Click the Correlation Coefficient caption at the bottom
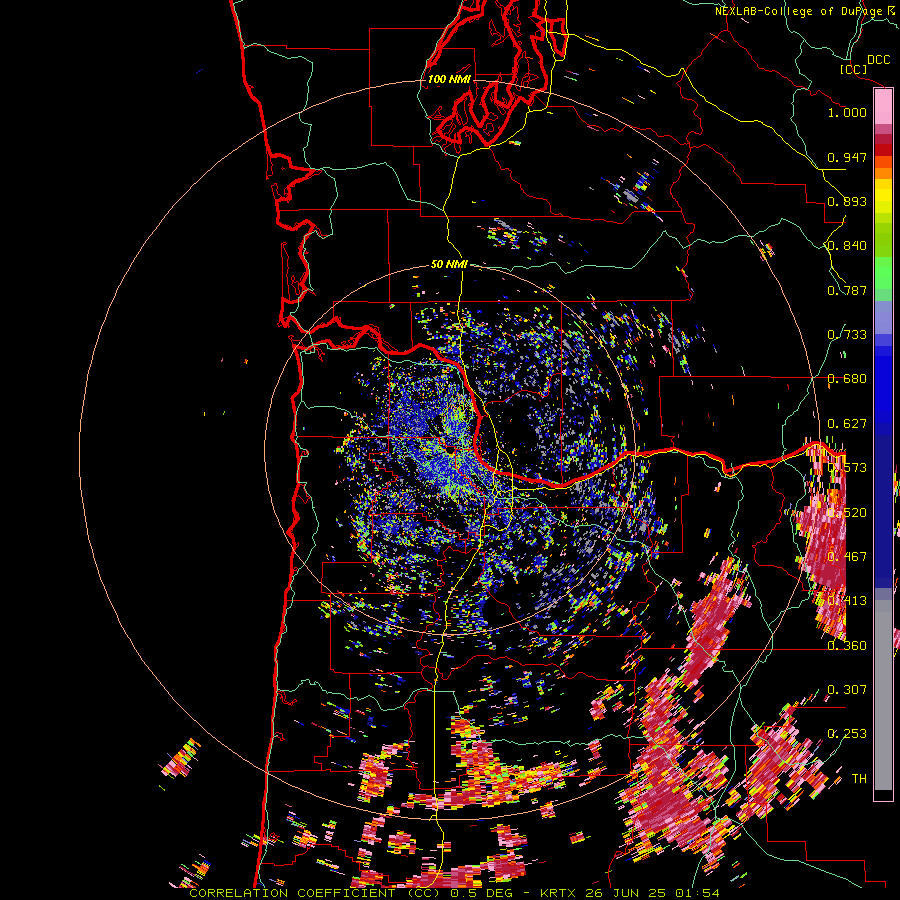This screenshot has width=900, height=900. [x=454, y=893]
